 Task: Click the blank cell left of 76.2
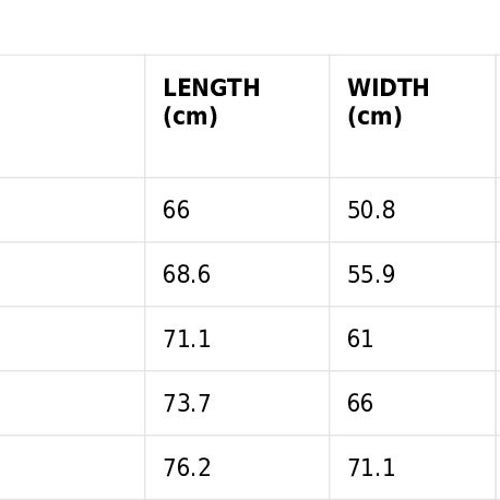click(x=72, y=467)
